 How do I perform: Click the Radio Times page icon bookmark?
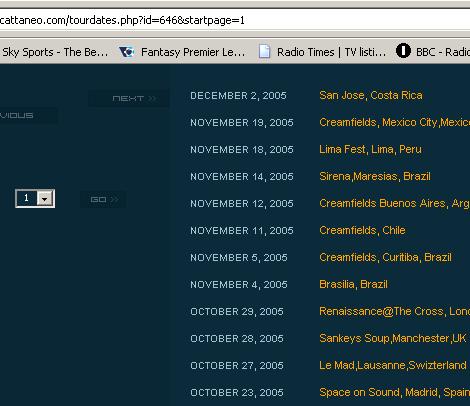click(x=264, y=52)
